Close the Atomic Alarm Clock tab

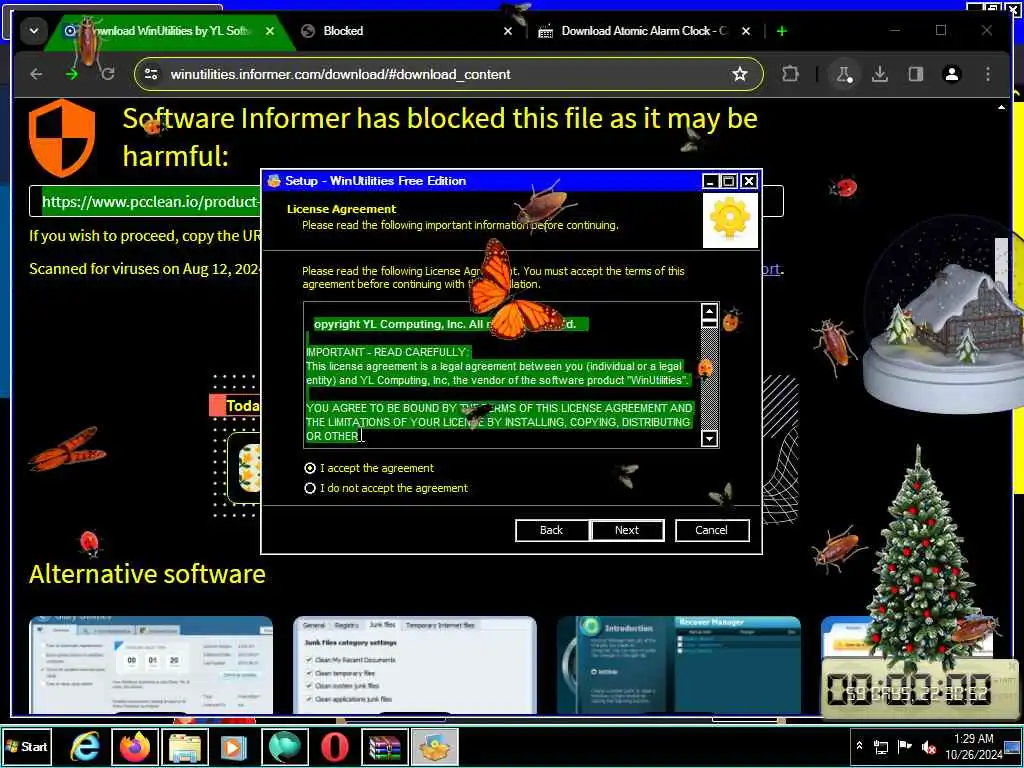[746, 31]
